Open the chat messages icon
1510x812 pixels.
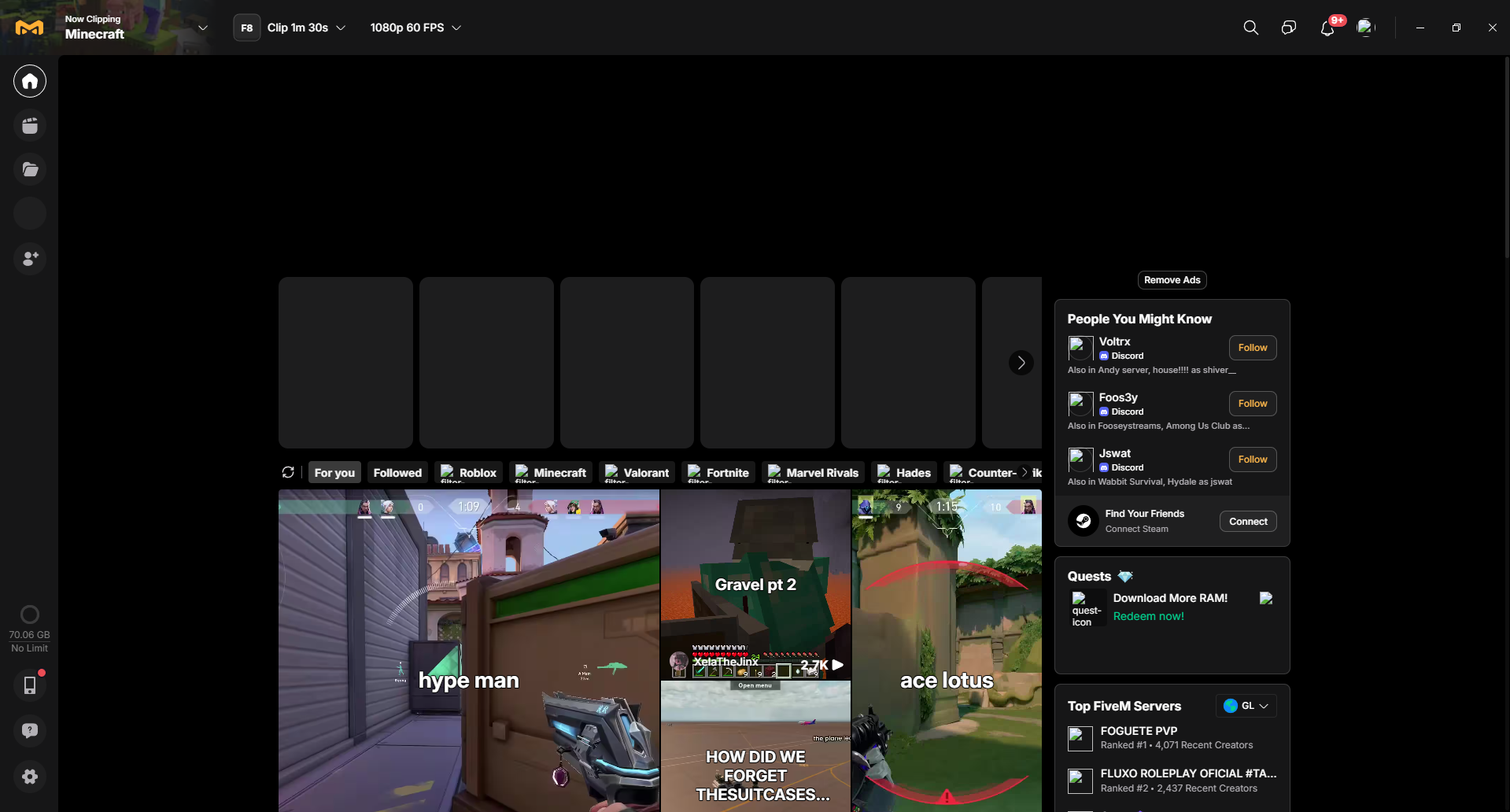pos(1288,28)
